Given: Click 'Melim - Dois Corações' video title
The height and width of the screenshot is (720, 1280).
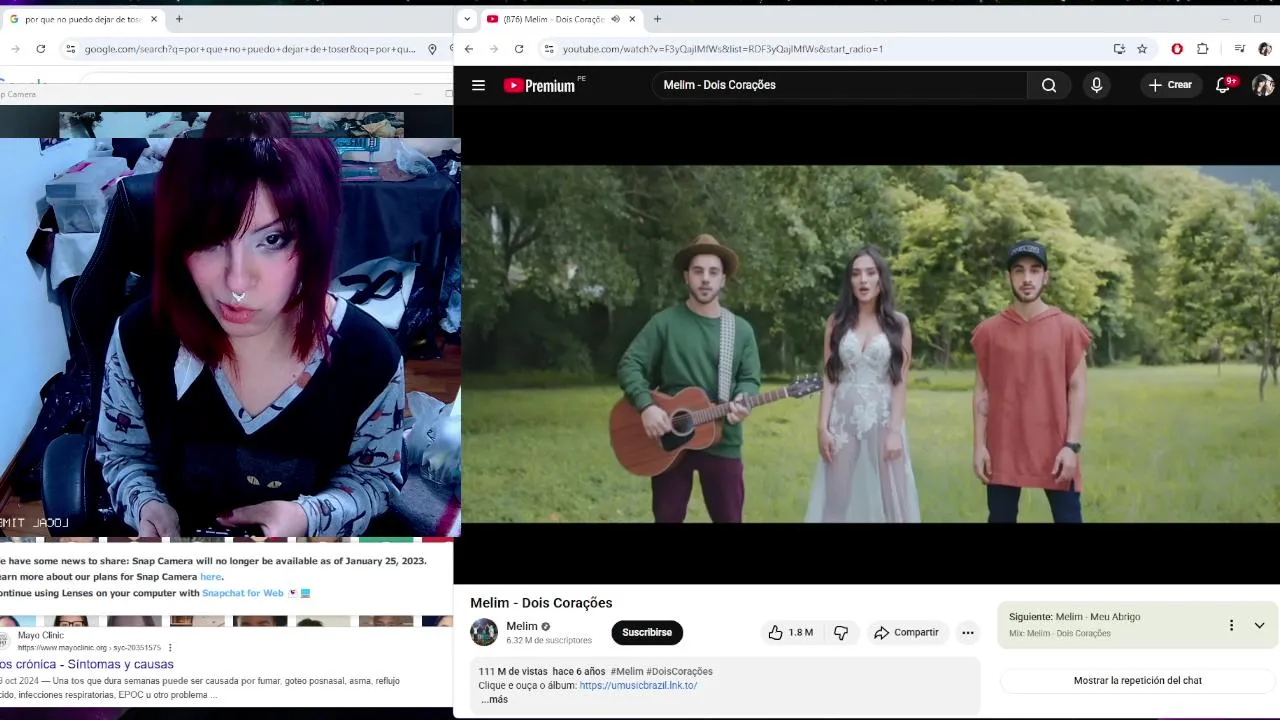Looking at the screenshot, I should pos(541,603).
